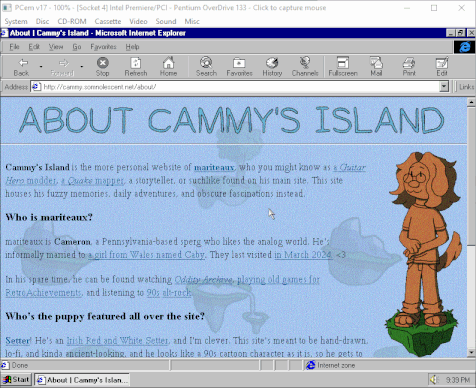476x388 pixels.
Task: Open PCem Sound menu
Action: pos(166,21)
